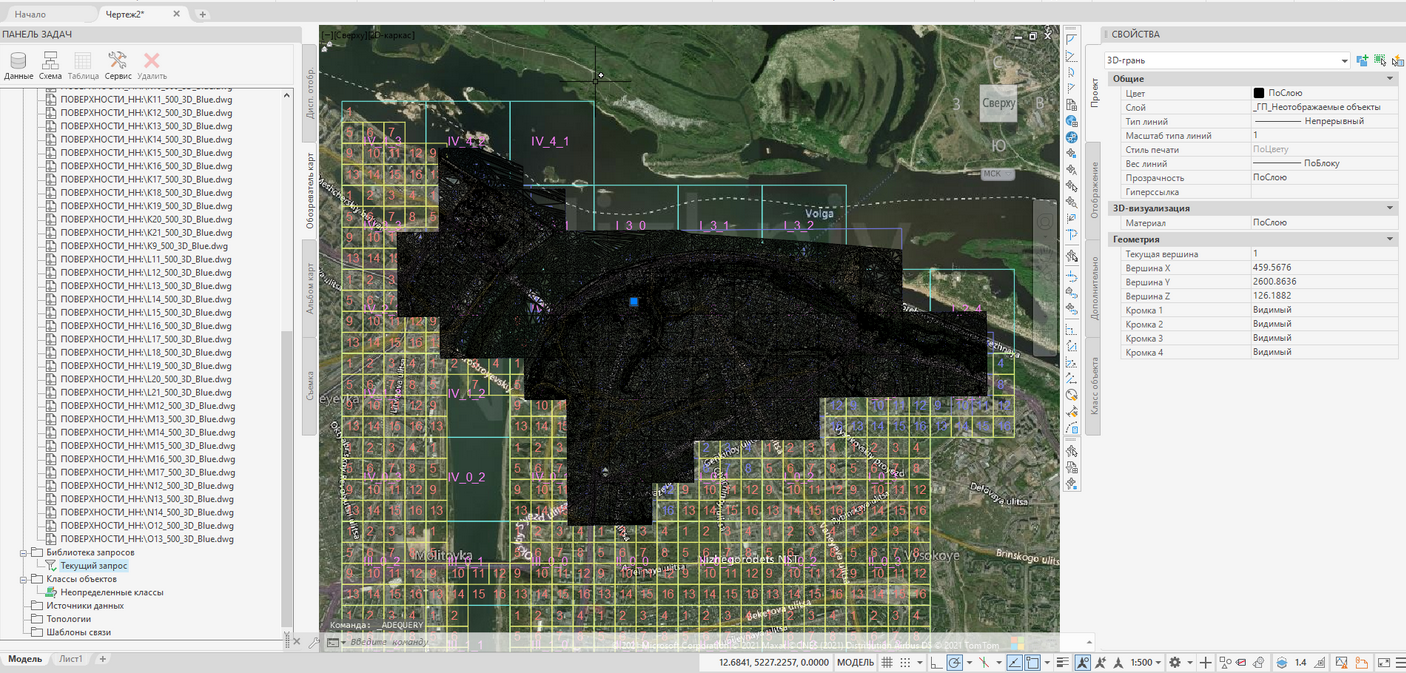Toggle ortho mode in the status bar
This screenshot has width=1406, height=673.
click(934, 663)
